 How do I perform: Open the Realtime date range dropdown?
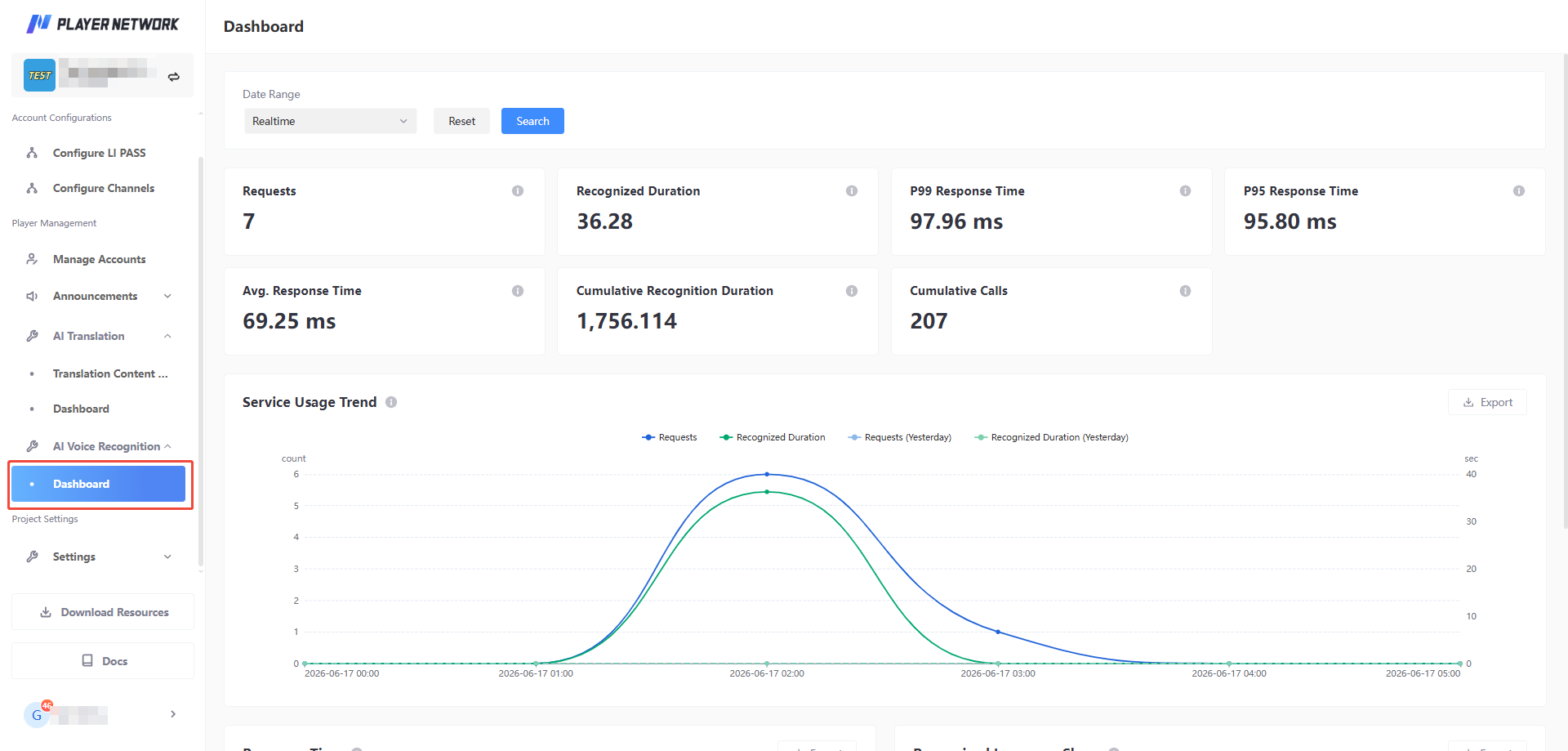click(x=330, y=121)
